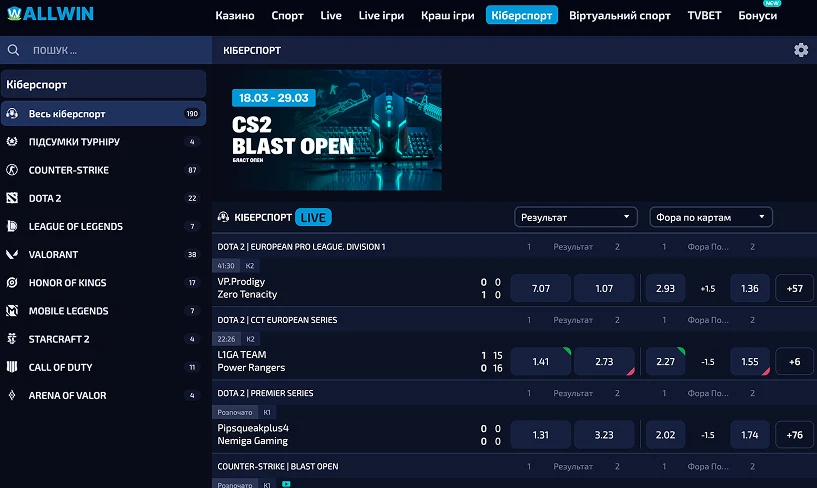Click the Honor of Kings icon

pyautogui.click(x=12, y=283)
